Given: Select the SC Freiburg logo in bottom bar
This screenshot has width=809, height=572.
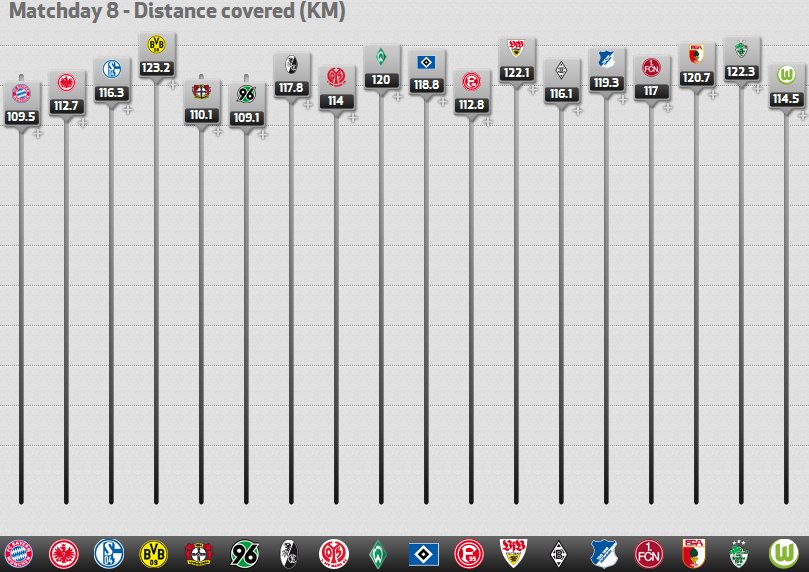Looking at the screenshot, I should click(289, 553).
